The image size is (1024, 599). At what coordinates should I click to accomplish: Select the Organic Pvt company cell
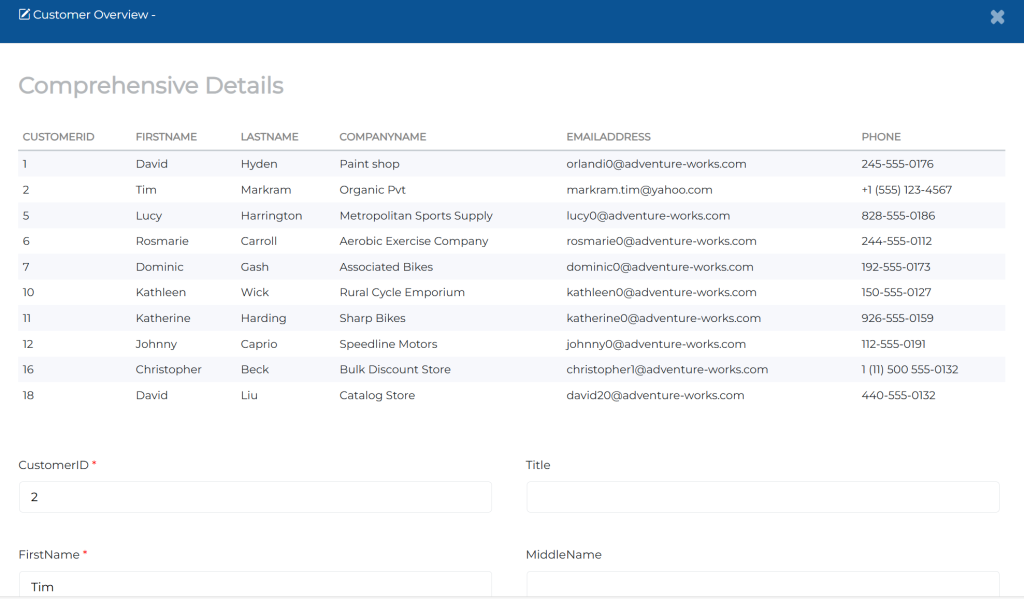[372, 190]
